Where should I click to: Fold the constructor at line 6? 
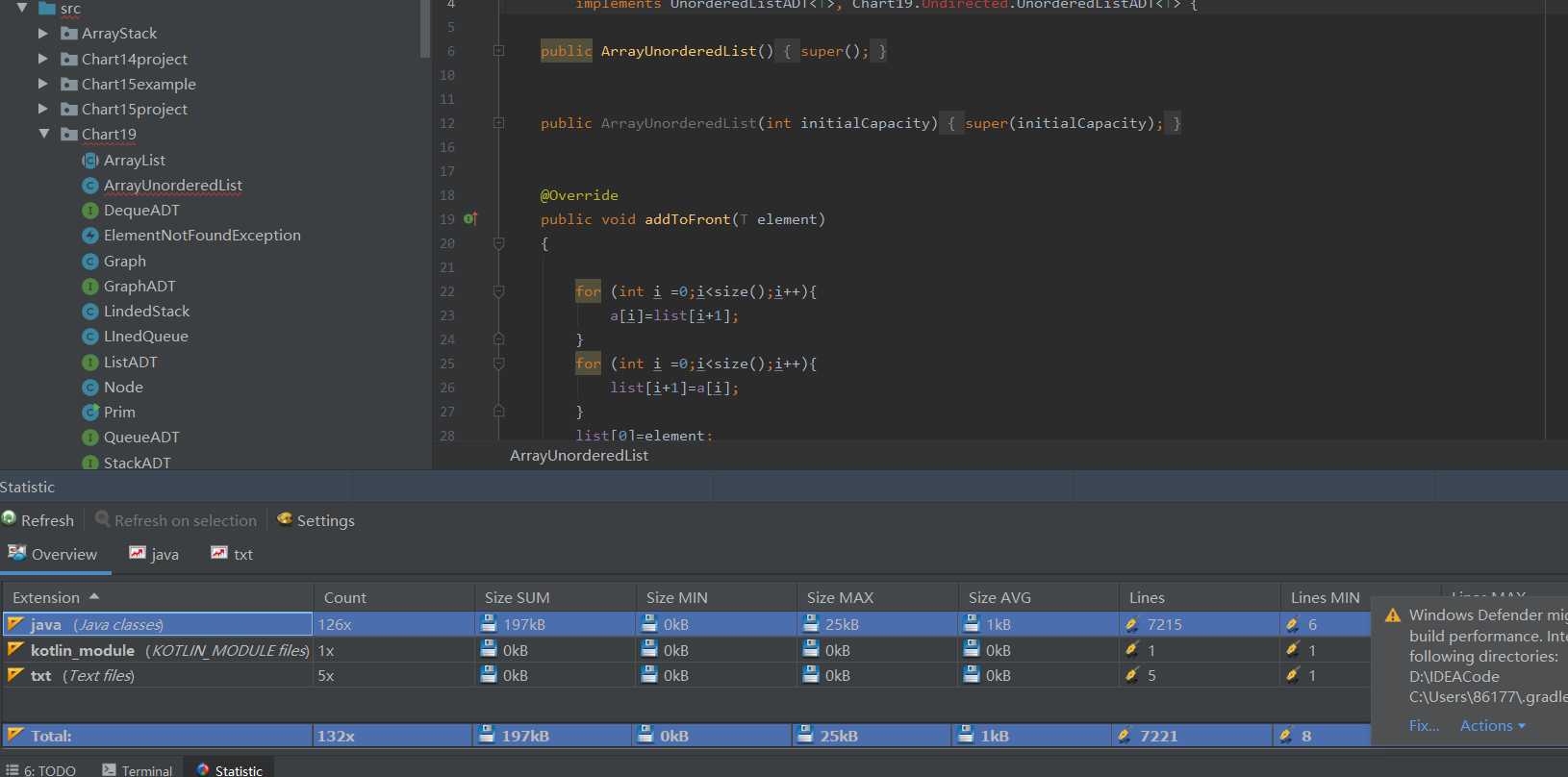coord(498,51)
